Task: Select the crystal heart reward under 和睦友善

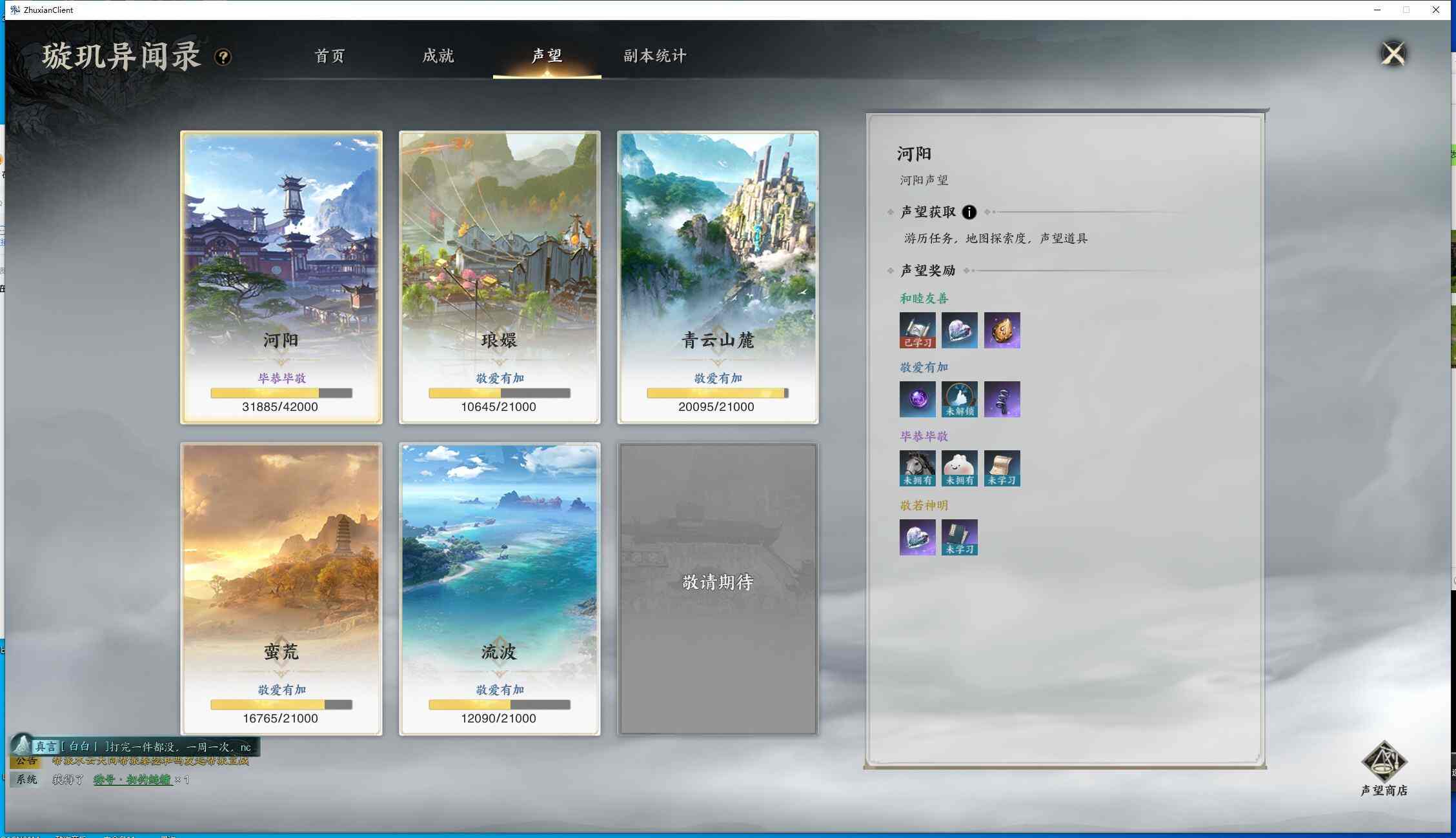Action: [x=959, y=330]
